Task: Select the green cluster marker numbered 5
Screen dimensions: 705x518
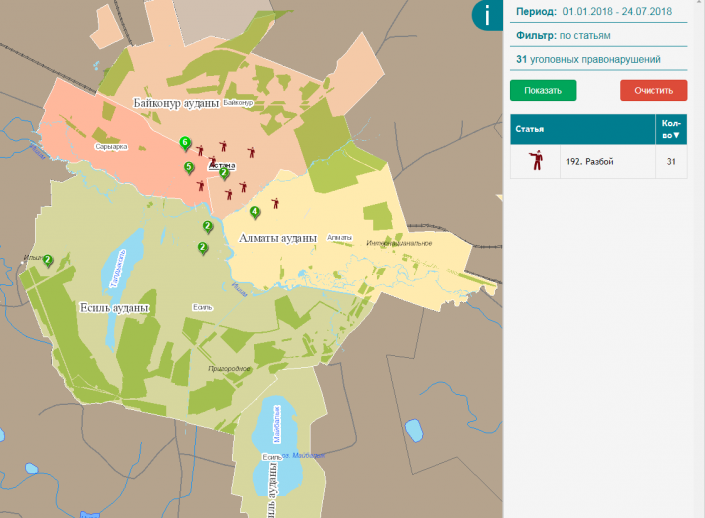Action: pos(189,167)
